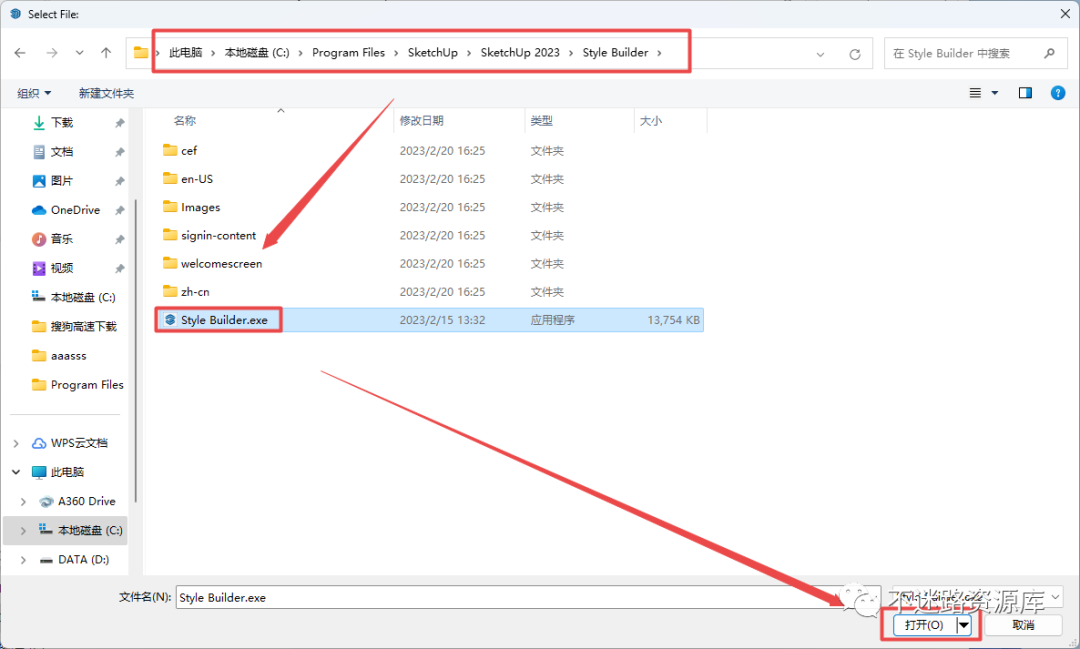Image resolution: width=1080 pixels, height=649 pixels.
Task: Open the dropdown arrow beside 打开(O)
Action: click(964, 625)
